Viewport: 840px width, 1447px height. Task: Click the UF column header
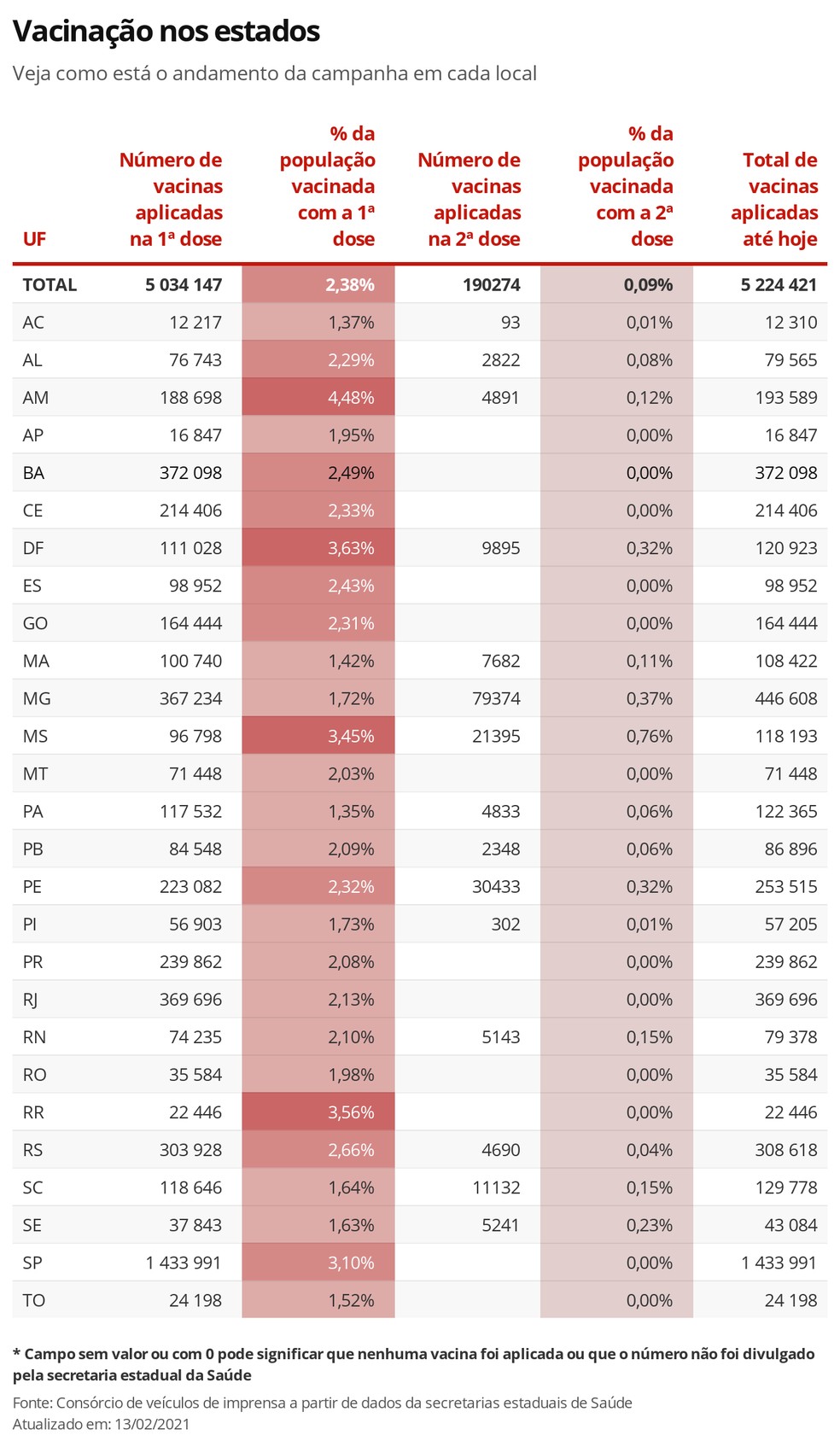(x=34, y=239)
